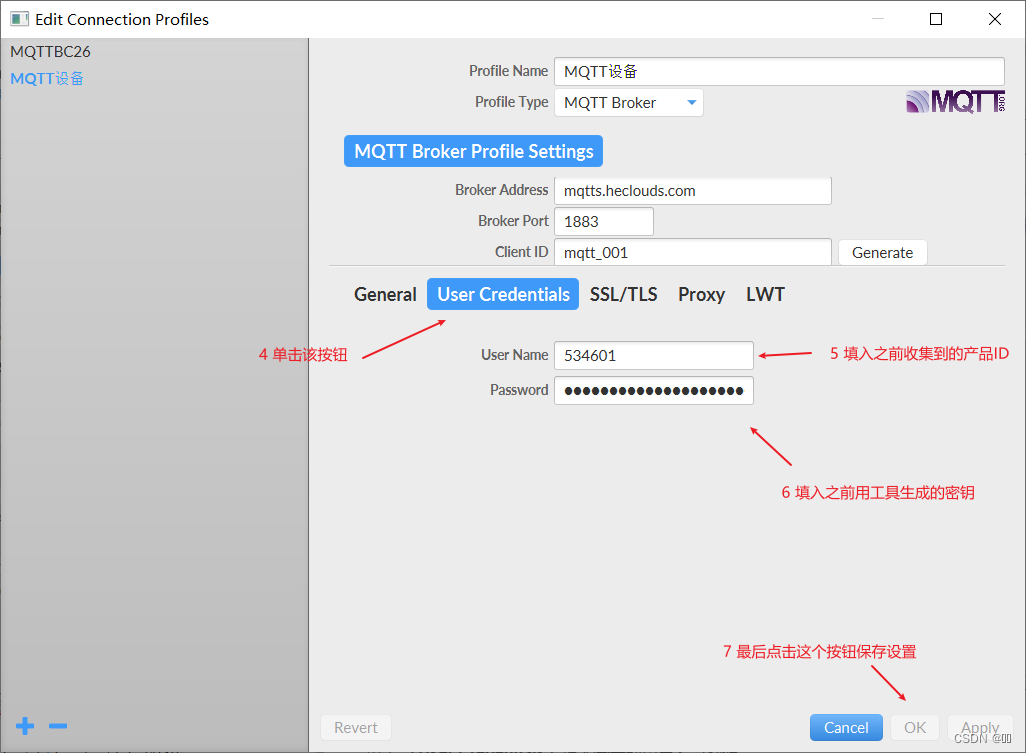This screenshot has width=1026, height=753.
Task: Click the User Name field
Action: click(654, 355)
